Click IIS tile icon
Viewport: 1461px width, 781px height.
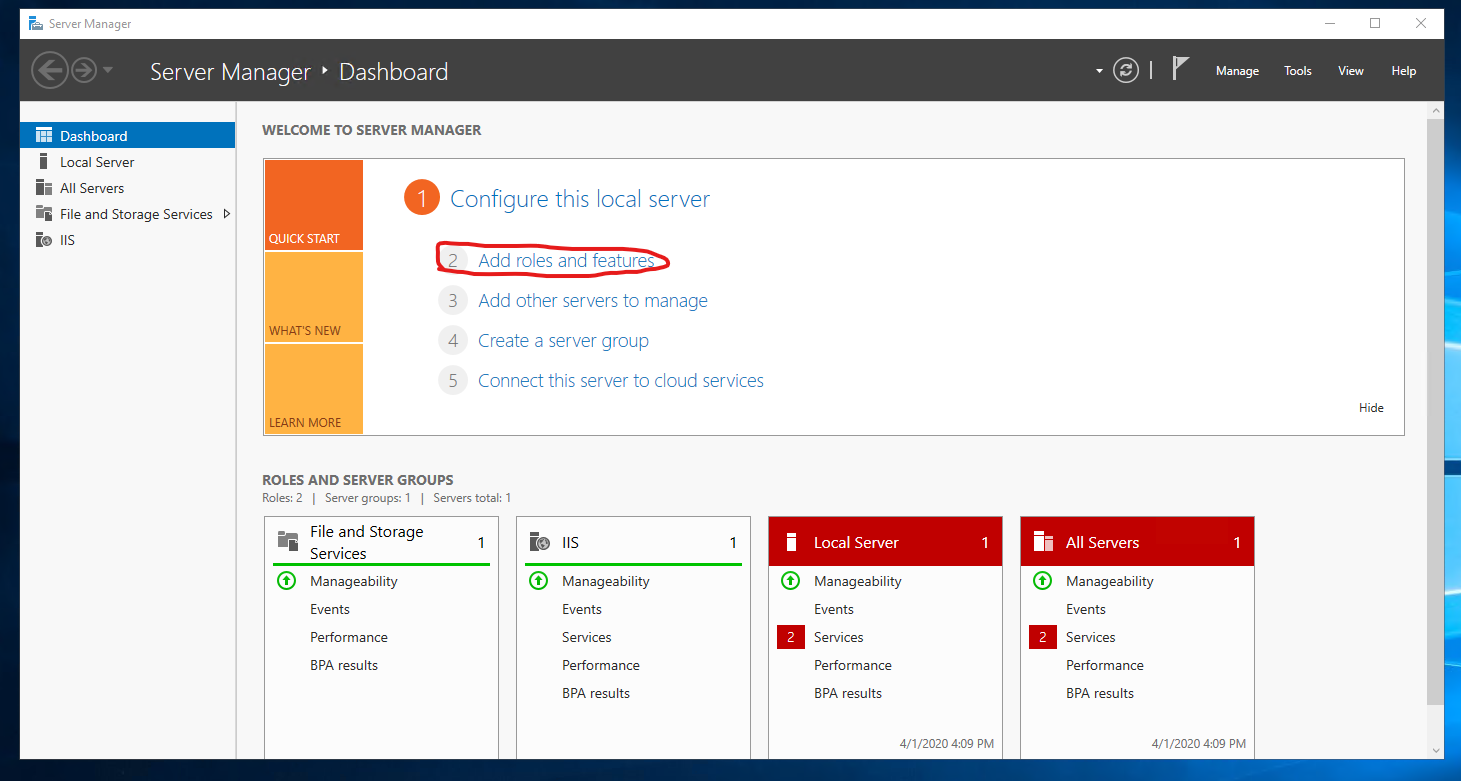pos(539,542)
